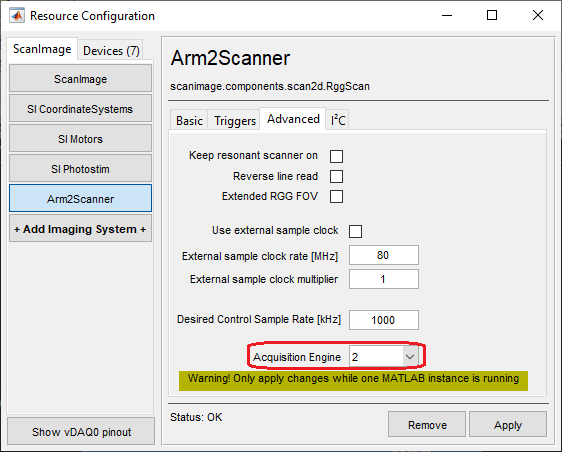Select the Advanced tab
This screenshot has height=452, width=562.
point(293,119)
